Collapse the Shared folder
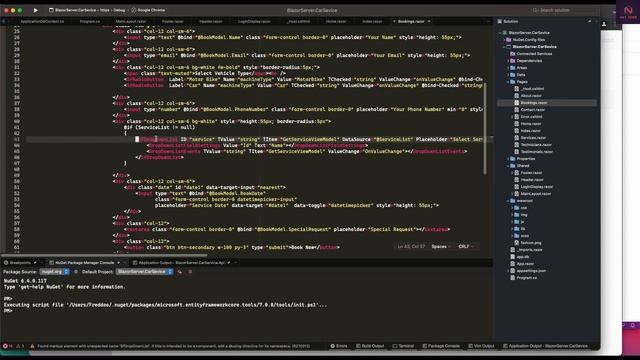Screen dimensions: 640x360 pos(508,166)
